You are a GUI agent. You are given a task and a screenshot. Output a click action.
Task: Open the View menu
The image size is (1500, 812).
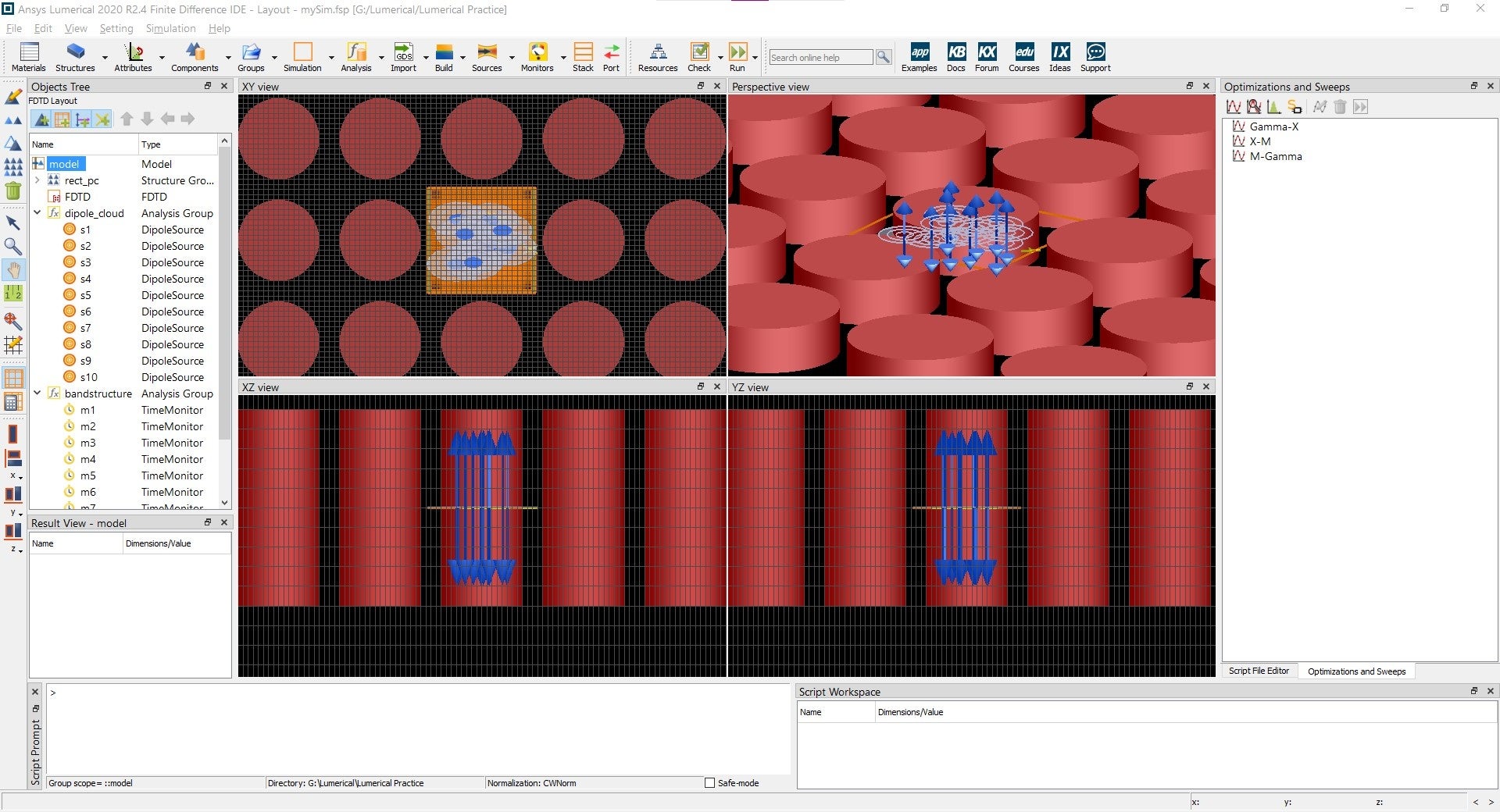pyautogui.click(x=76, y=28)
